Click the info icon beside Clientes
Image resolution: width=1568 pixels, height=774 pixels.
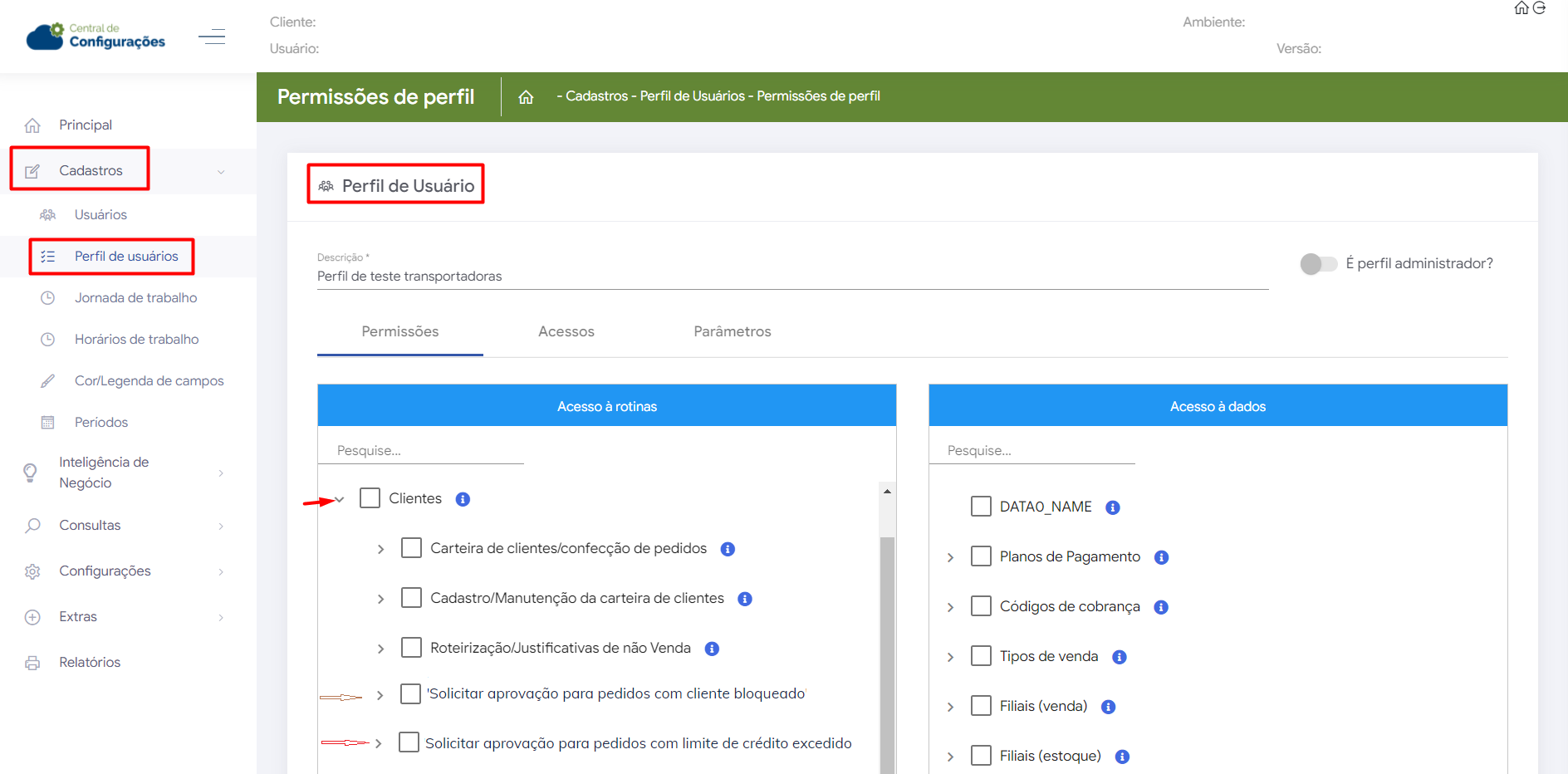point(463,499)
